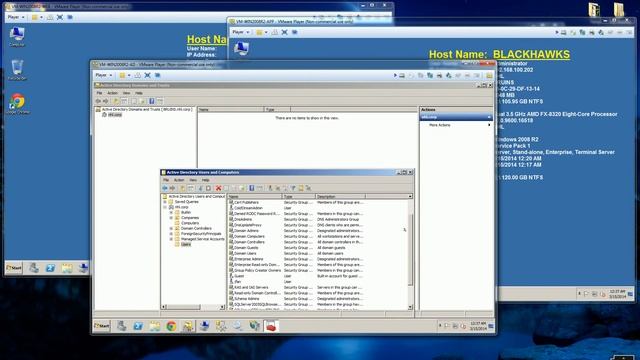Image resolution: width=640 pixels, height=360 pixels.
Task: Open File menu in AD Domains and Trusts
Action: click(x=99, y=93)
